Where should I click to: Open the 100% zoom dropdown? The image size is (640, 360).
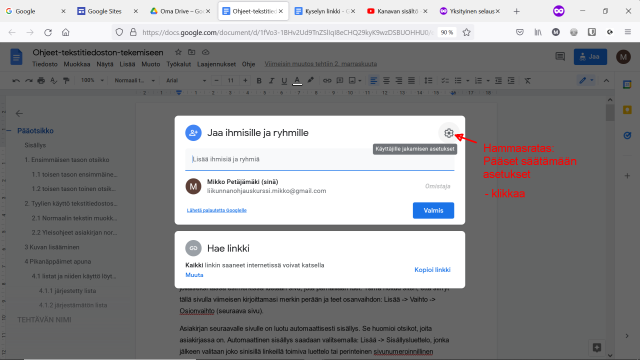point(92,80)
